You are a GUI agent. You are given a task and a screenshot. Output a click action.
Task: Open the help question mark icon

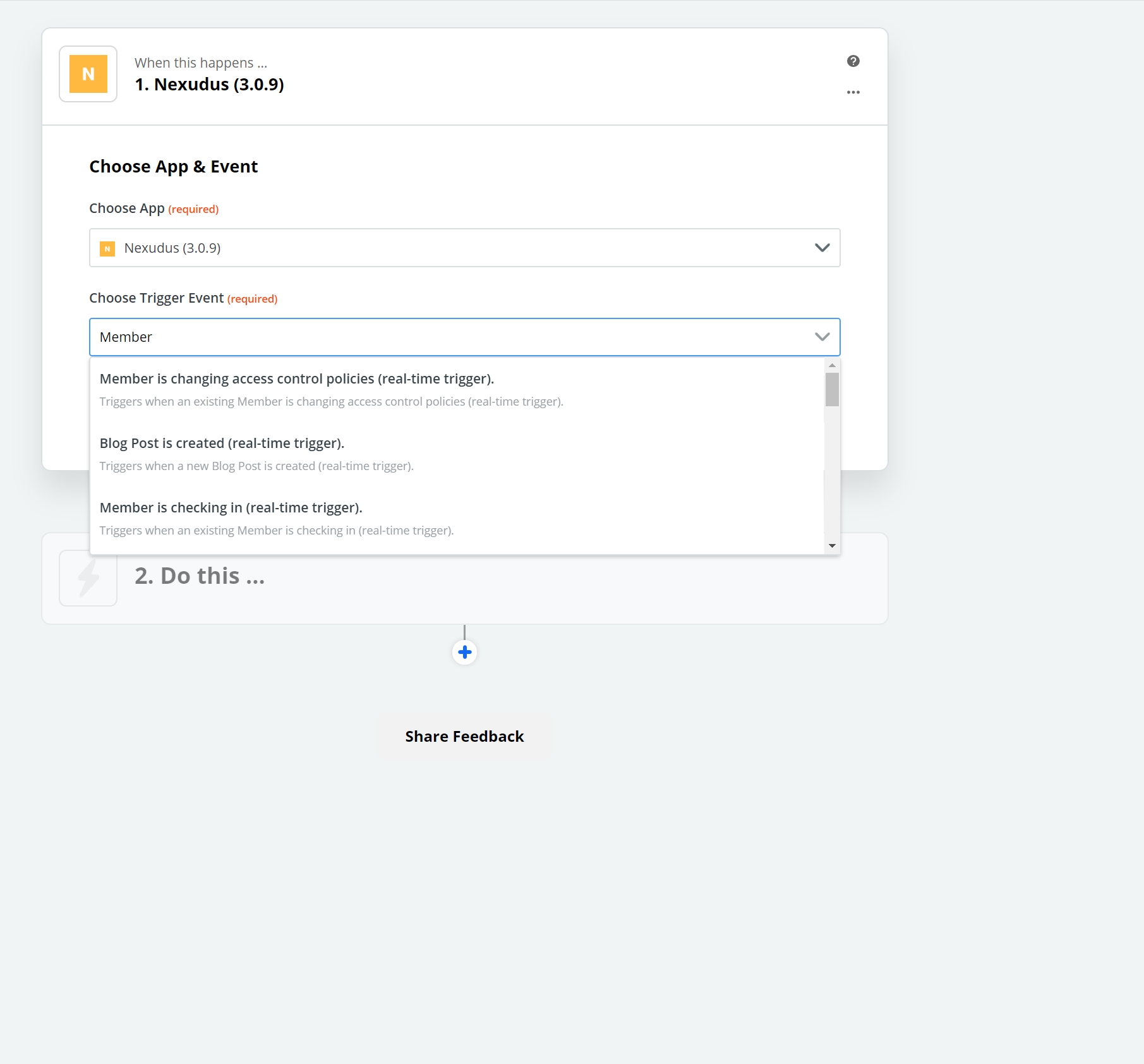tap(853, 61)
